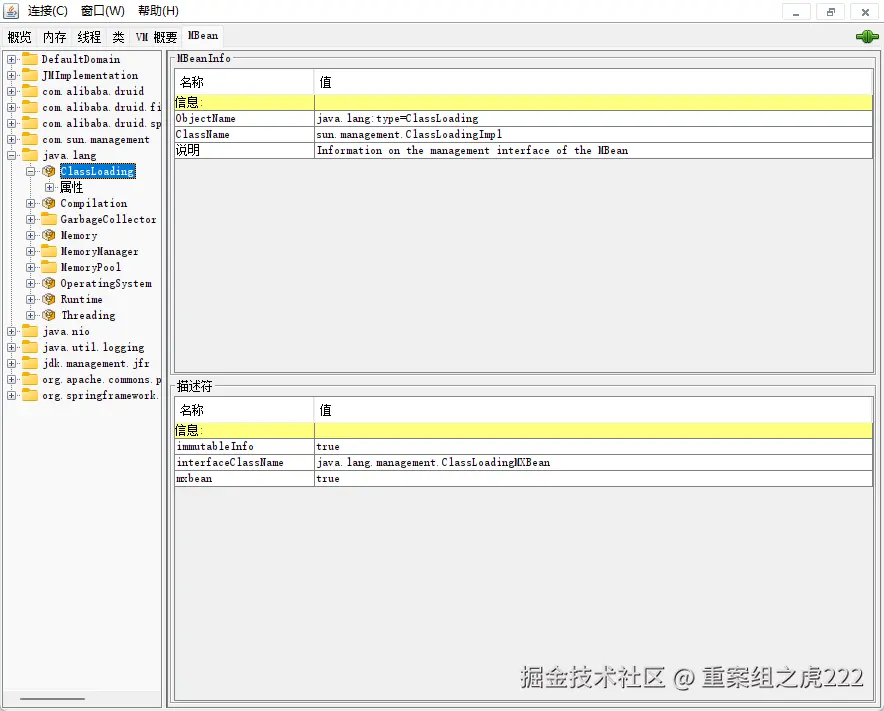884x711 pixels.
Task: Click the mxbean row value true
Action: tap(593, 479)
